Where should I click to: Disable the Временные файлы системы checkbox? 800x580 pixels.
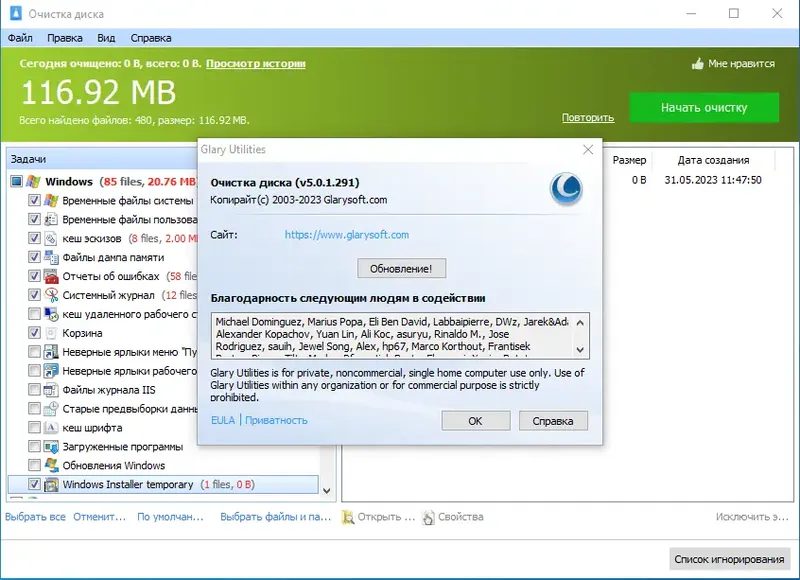(x=33, y=199)
